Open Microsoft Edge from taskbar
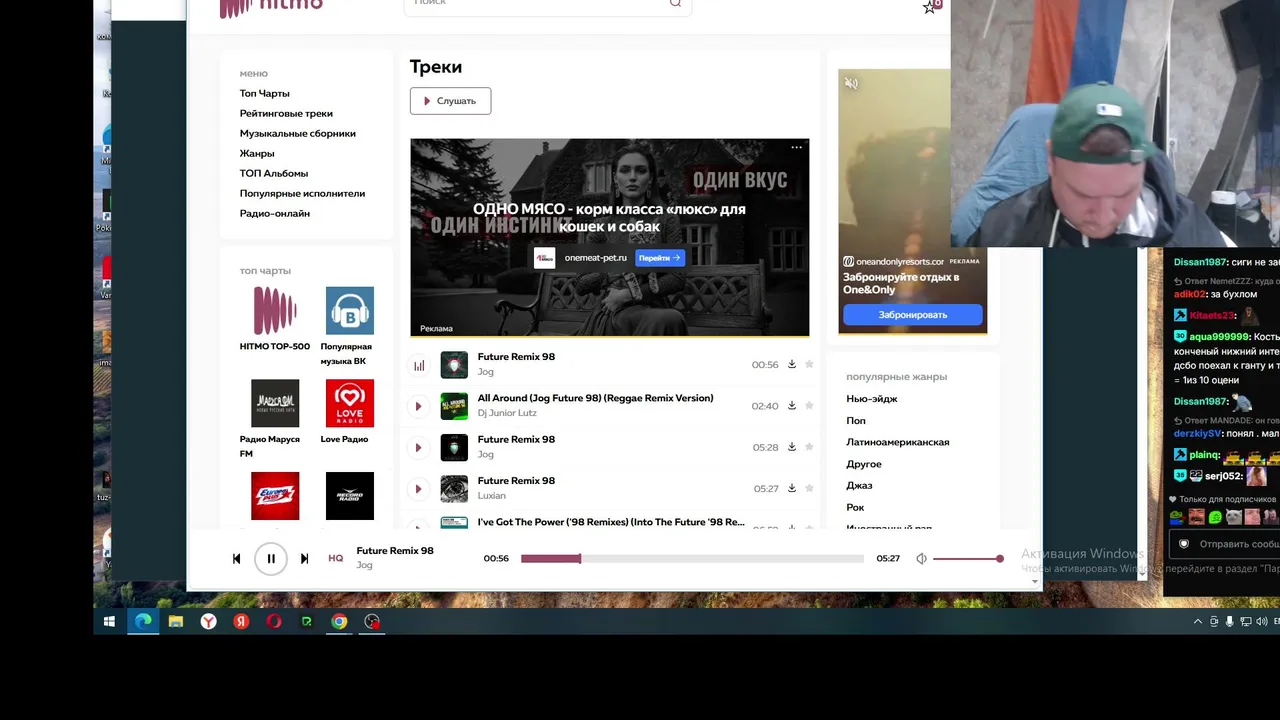1280x720 pixels. point(143,621)
